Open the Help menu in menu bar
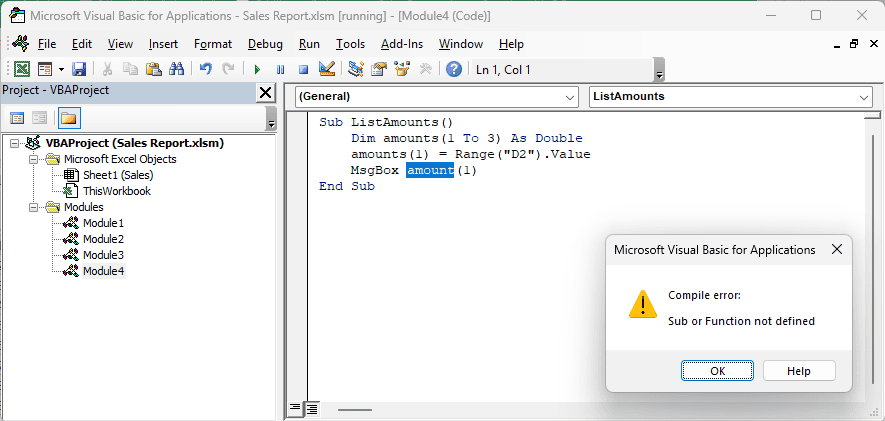Image resolution: width=885 pixels, height=421 pixels. (x=511, y=44)
